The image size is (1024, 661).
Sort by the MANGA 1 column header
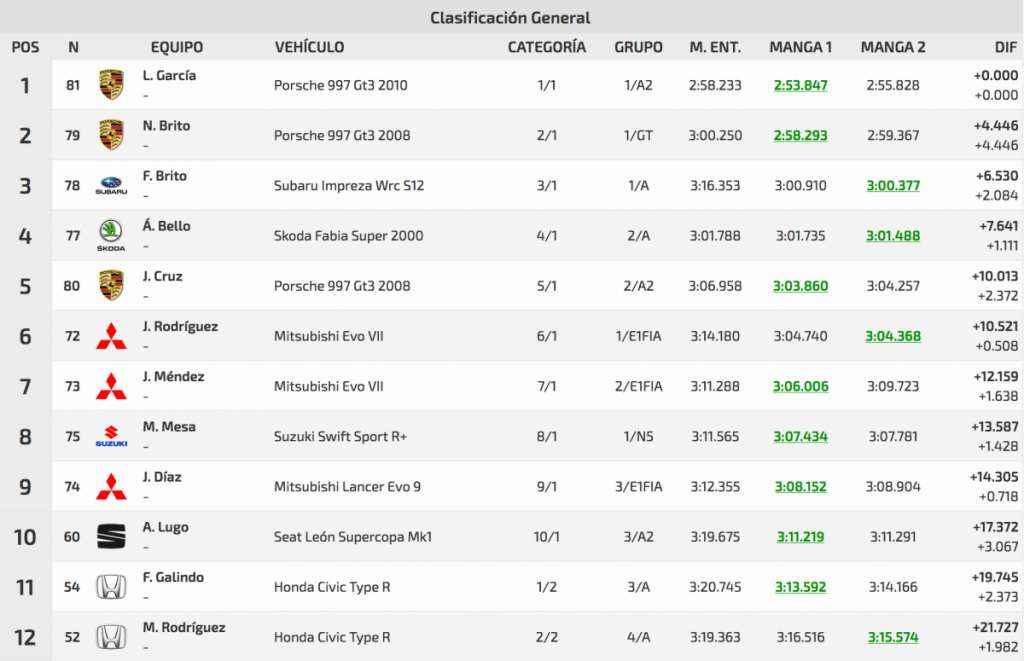tap(800, 47)
